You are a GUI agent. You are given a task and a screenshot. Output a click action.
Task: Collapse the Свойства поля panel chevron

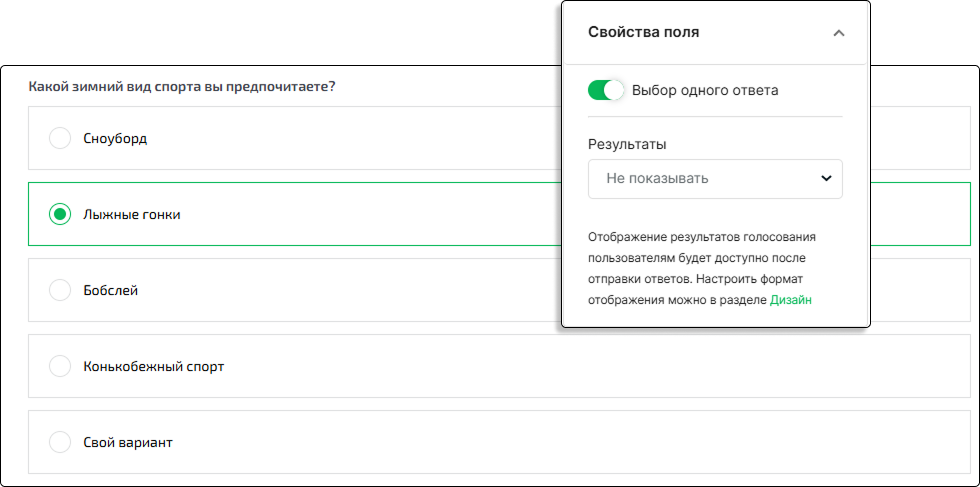click(839, 33)
